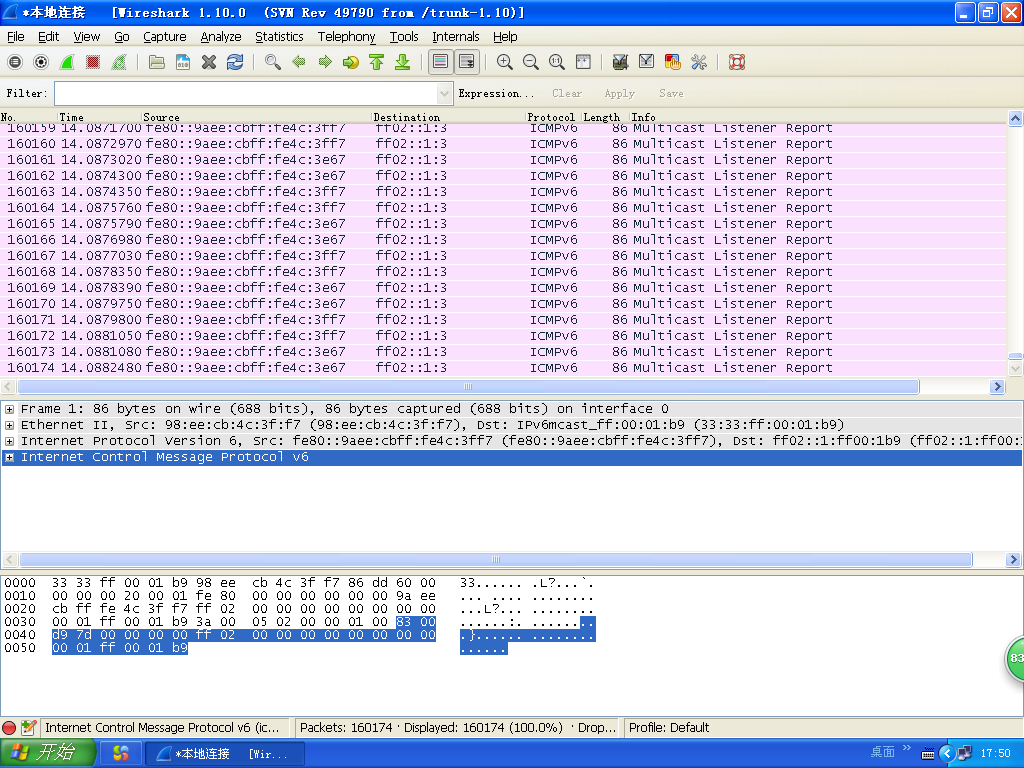Open the capture interfaces list icon
Screen dimensions: 1024x768
[x=15, y=62]
